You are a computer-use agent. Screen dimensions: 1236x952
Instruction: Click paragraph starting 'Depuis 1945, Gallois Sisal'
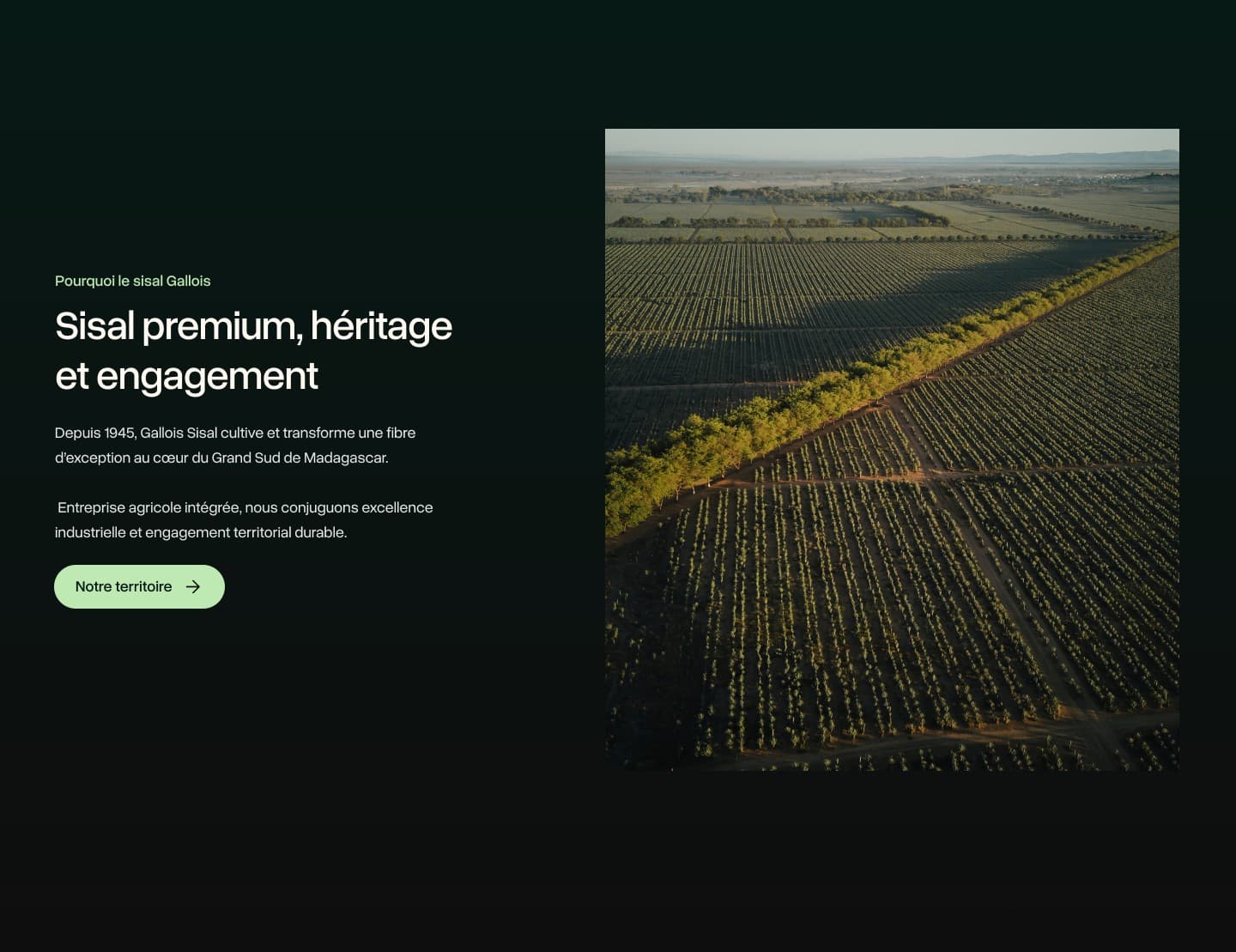(x=235, y=446)
